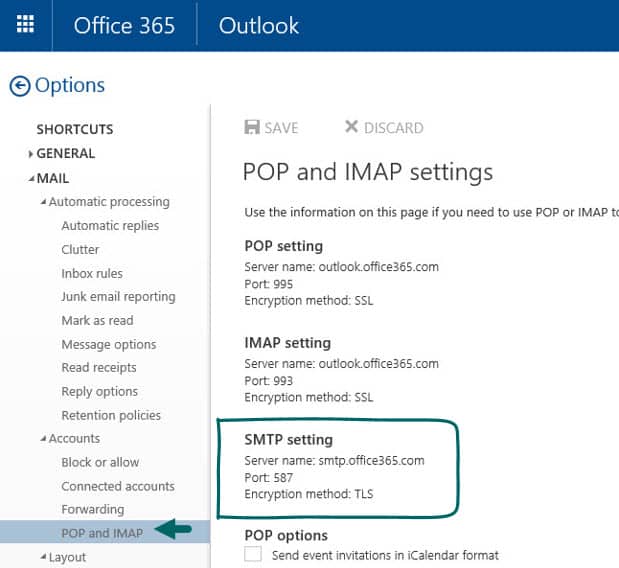Click the Outlook header link
619x568 pixels.
coord(259,26)
